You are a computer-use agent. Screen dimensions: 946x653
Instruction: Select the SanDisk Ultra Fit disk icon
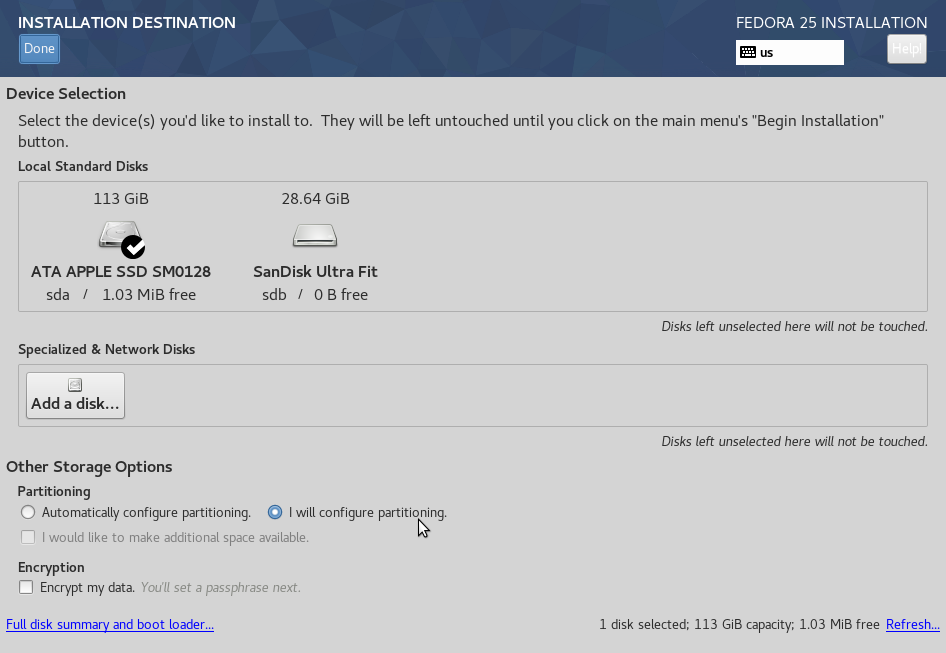(315, 235)
